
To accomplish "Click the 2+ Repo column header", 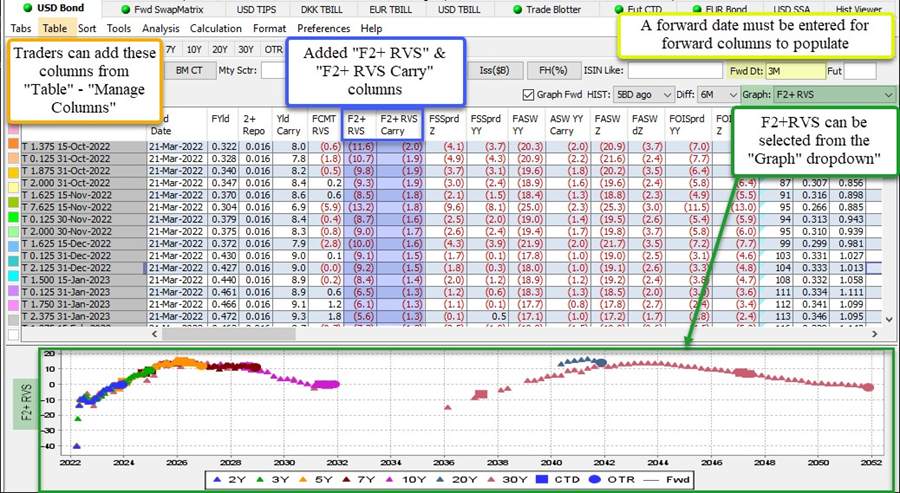I will pyautogui.click(x=255, y=125).
